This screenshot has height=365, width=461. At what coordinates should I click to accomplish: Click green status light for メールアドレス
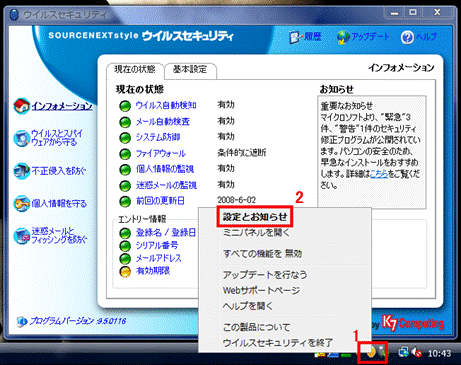[x=125, y=259]
